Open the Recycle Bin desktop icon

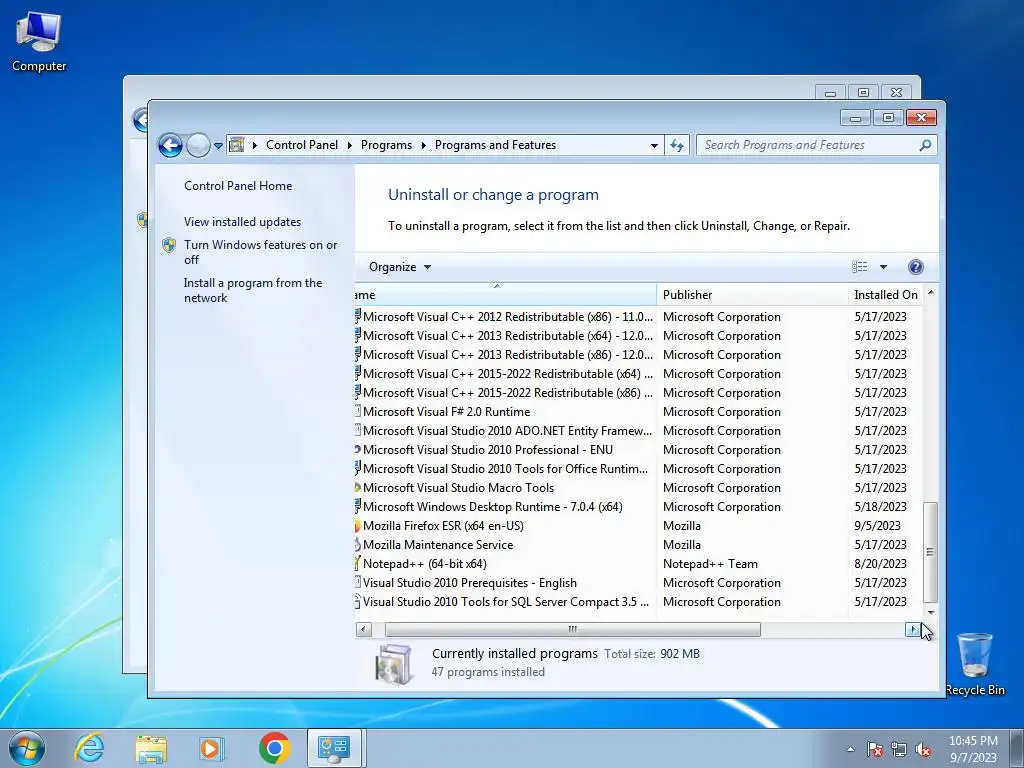pos(975,664)
